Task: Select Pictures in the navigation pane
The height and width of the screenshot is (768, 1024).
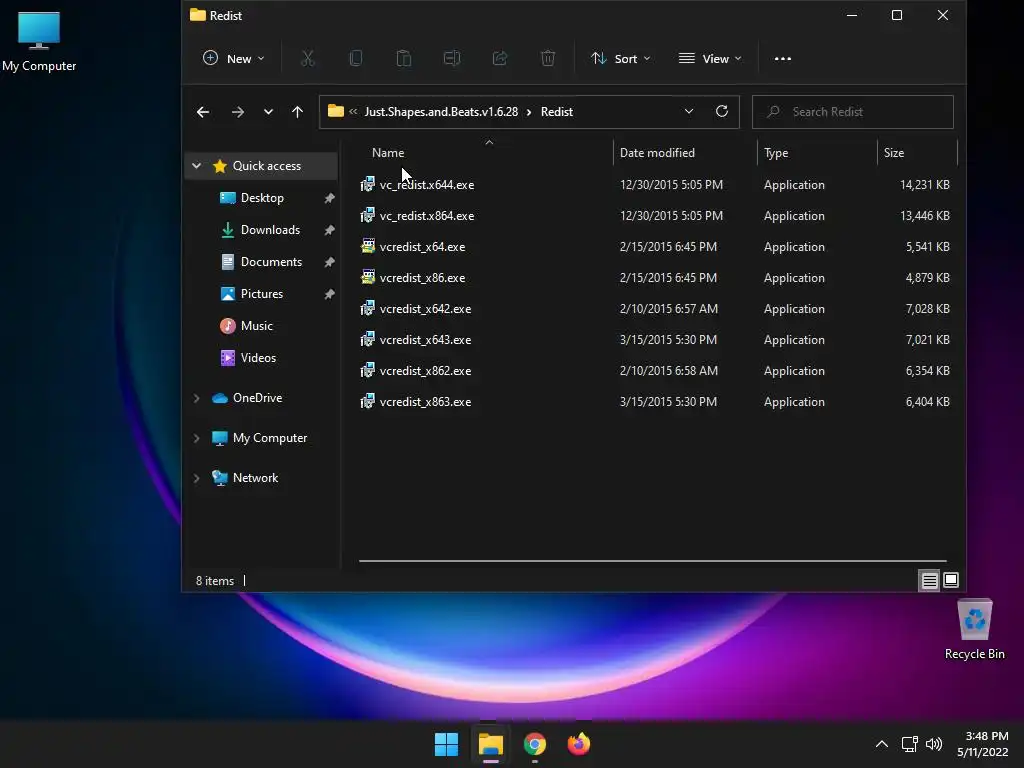Action: 262,294
